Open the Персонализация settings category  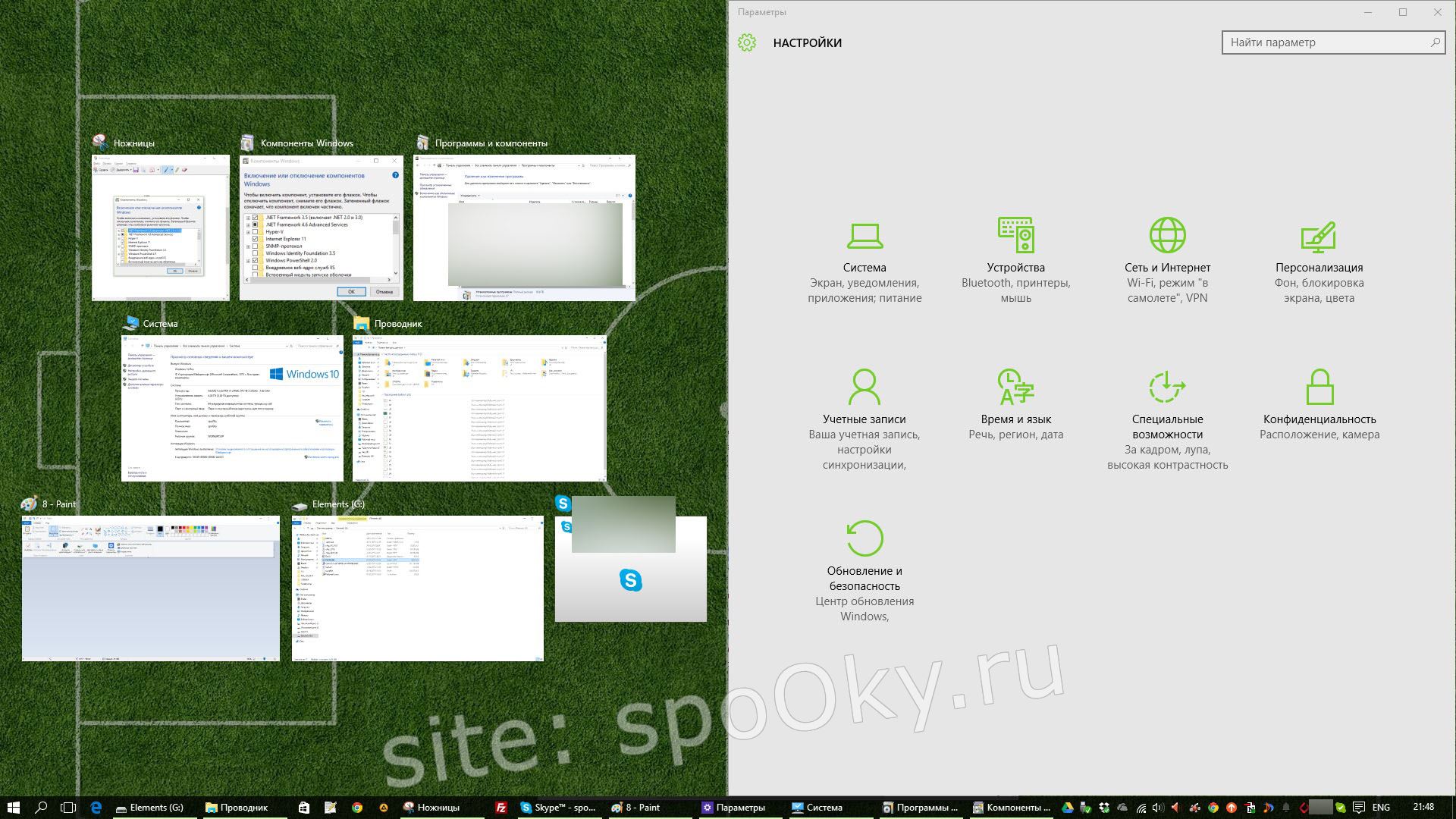tap(1319, 262)
